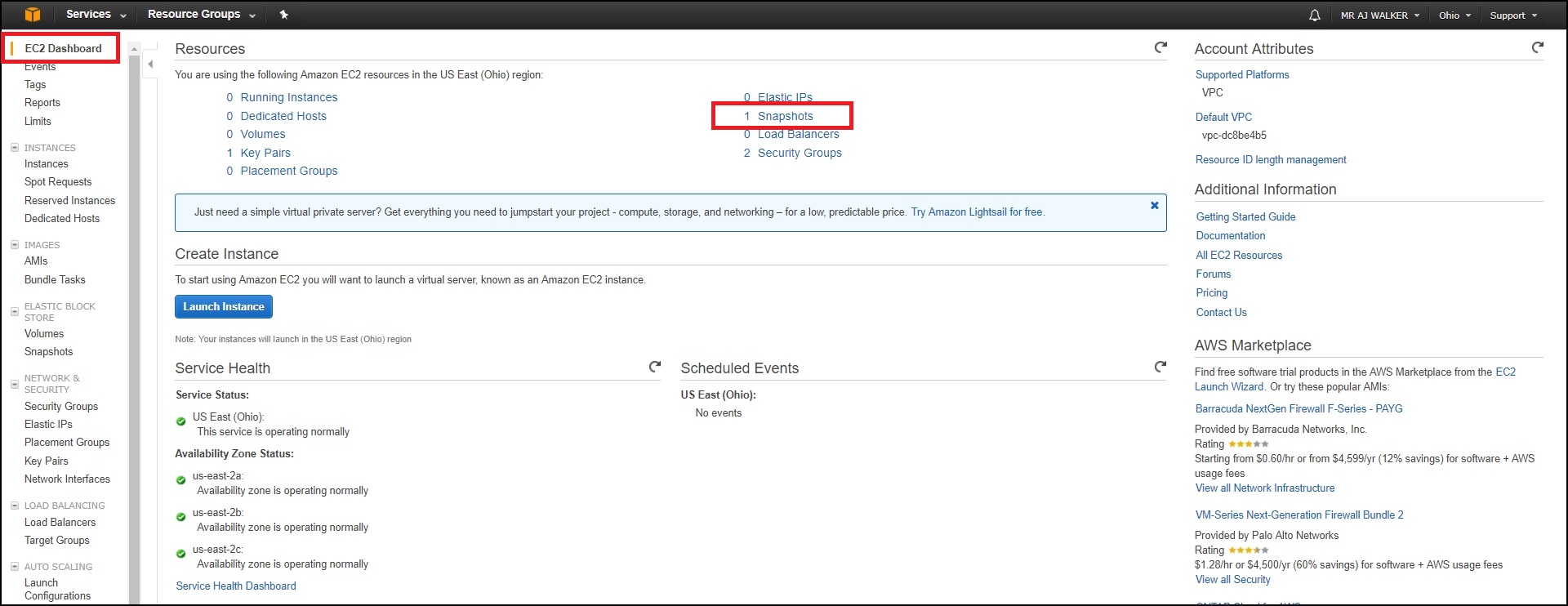Open Barracuda NextGen Firewall F-Series listing

tap(1298, 409)
